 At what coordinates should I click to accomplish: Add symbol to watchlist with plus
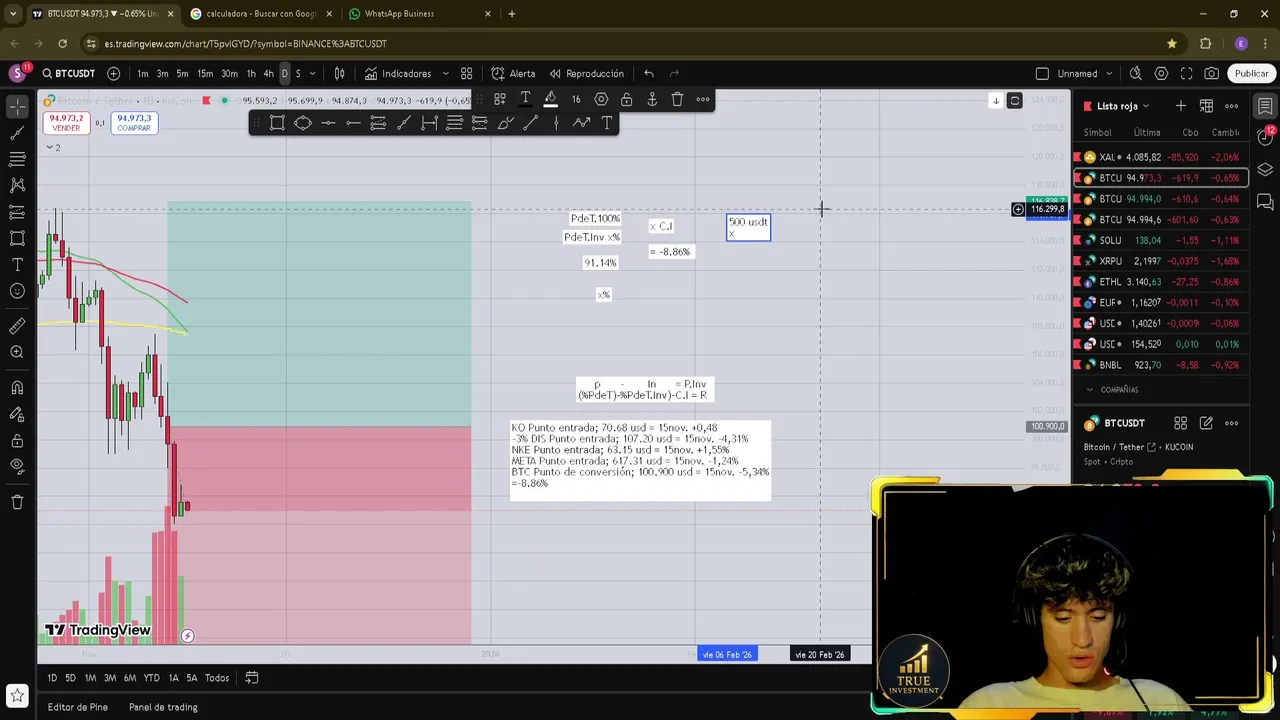(x=1181, y=106)
